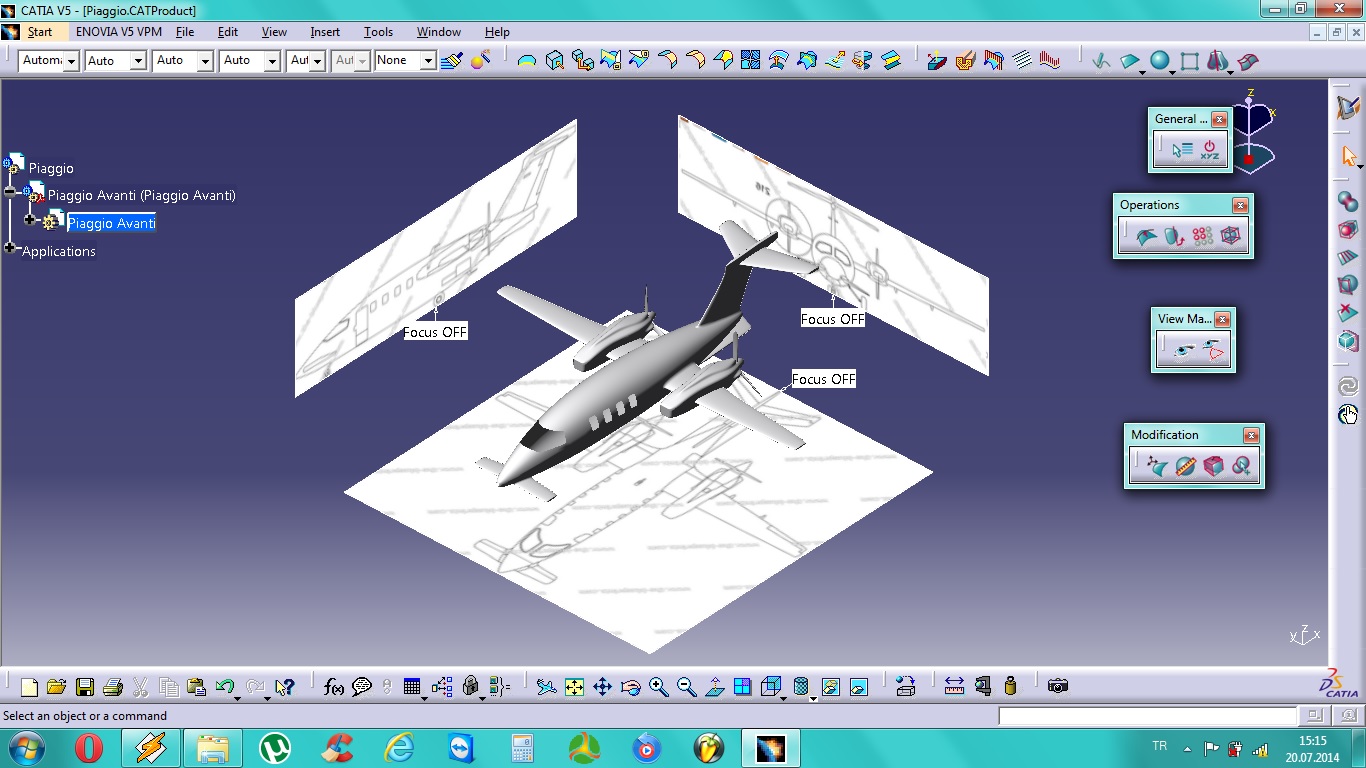Open the Start menu in CATIA menu bar
Image resolution: width=1366 pixels, height=768 pixels.
[x=40, y=32]
